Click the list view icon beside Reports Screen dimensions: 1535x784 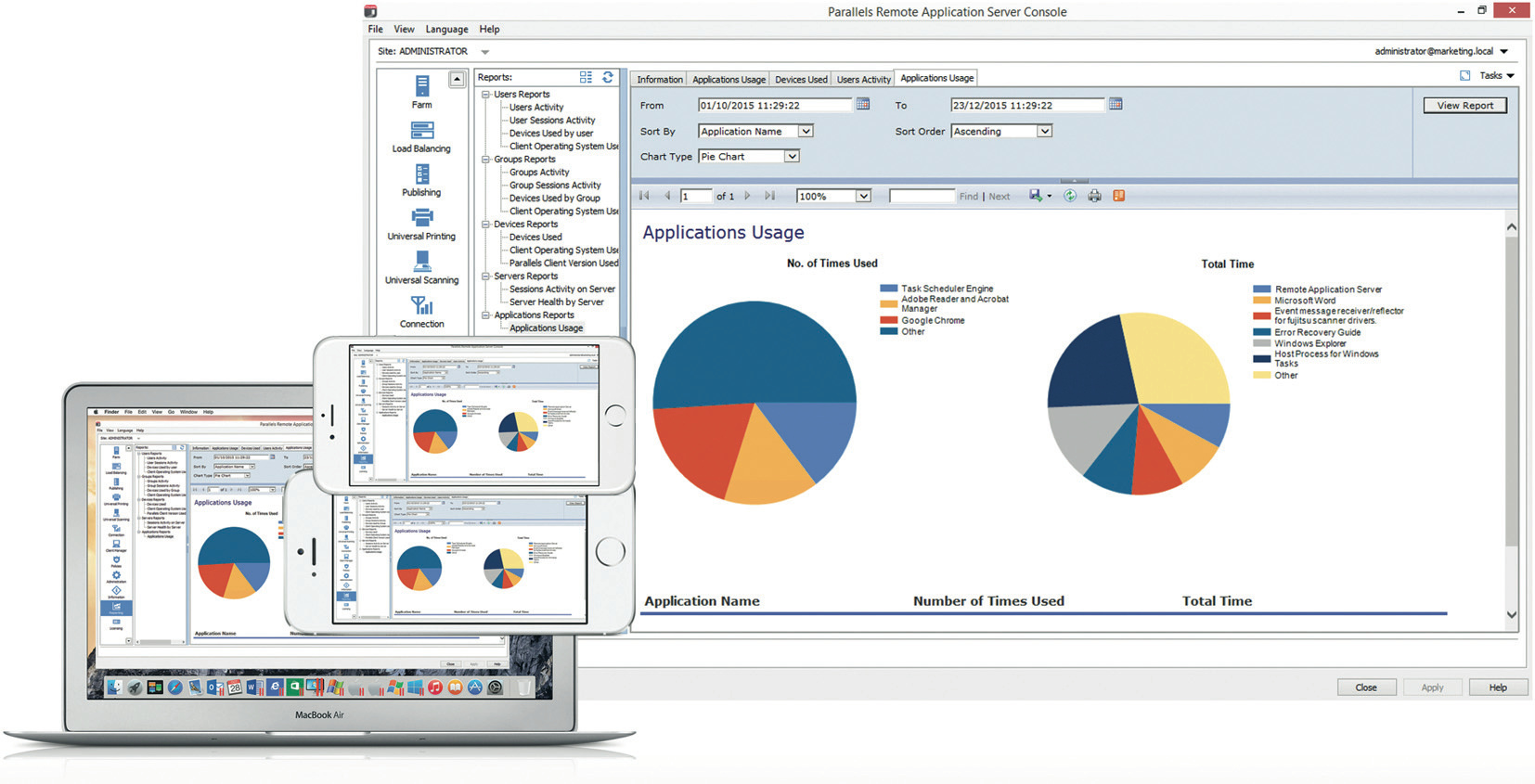[x=586, y=77]
